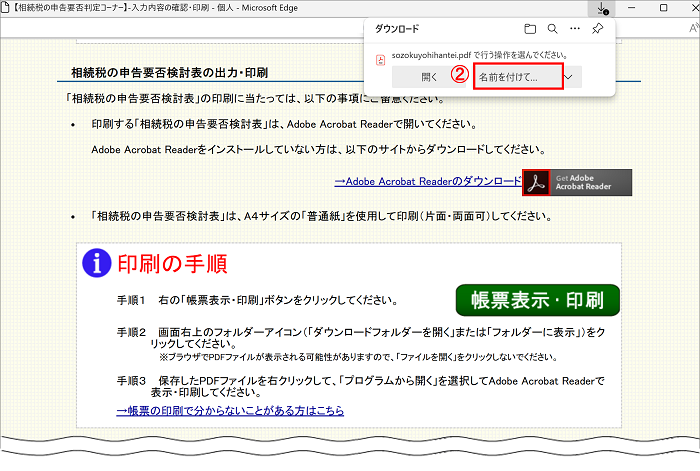Click the browser toolbar download arrow icon
The height and width of the screenshot is (471, 700).
[x=602, y=8]
